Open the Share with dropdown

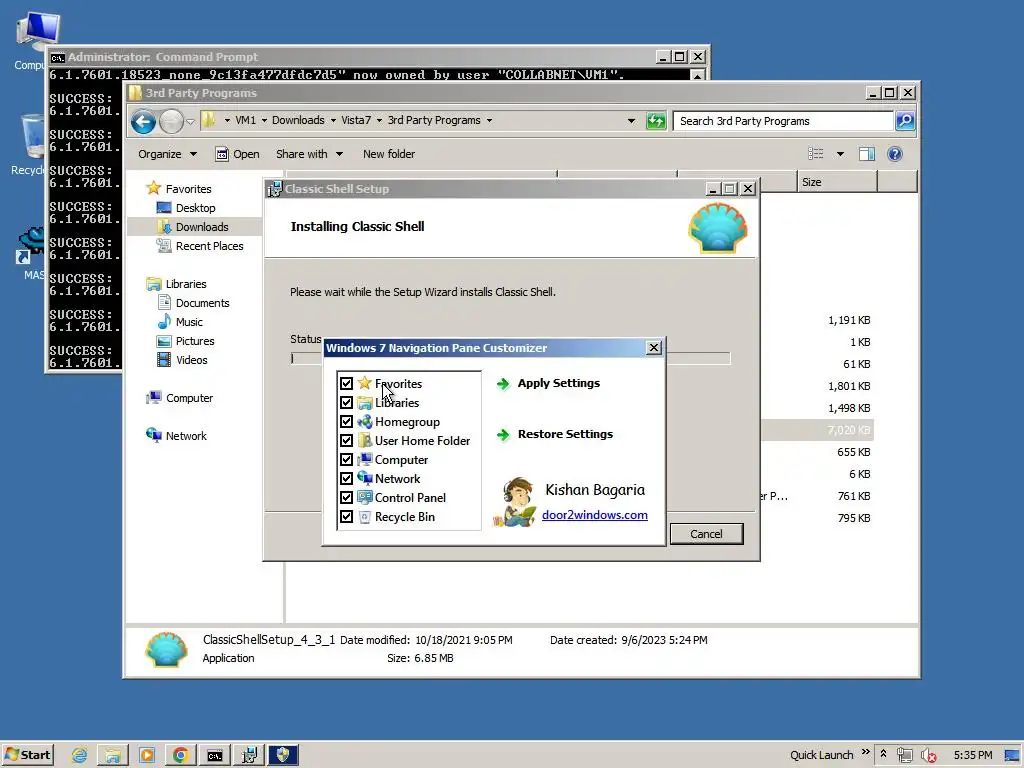(x=309, y=154)
